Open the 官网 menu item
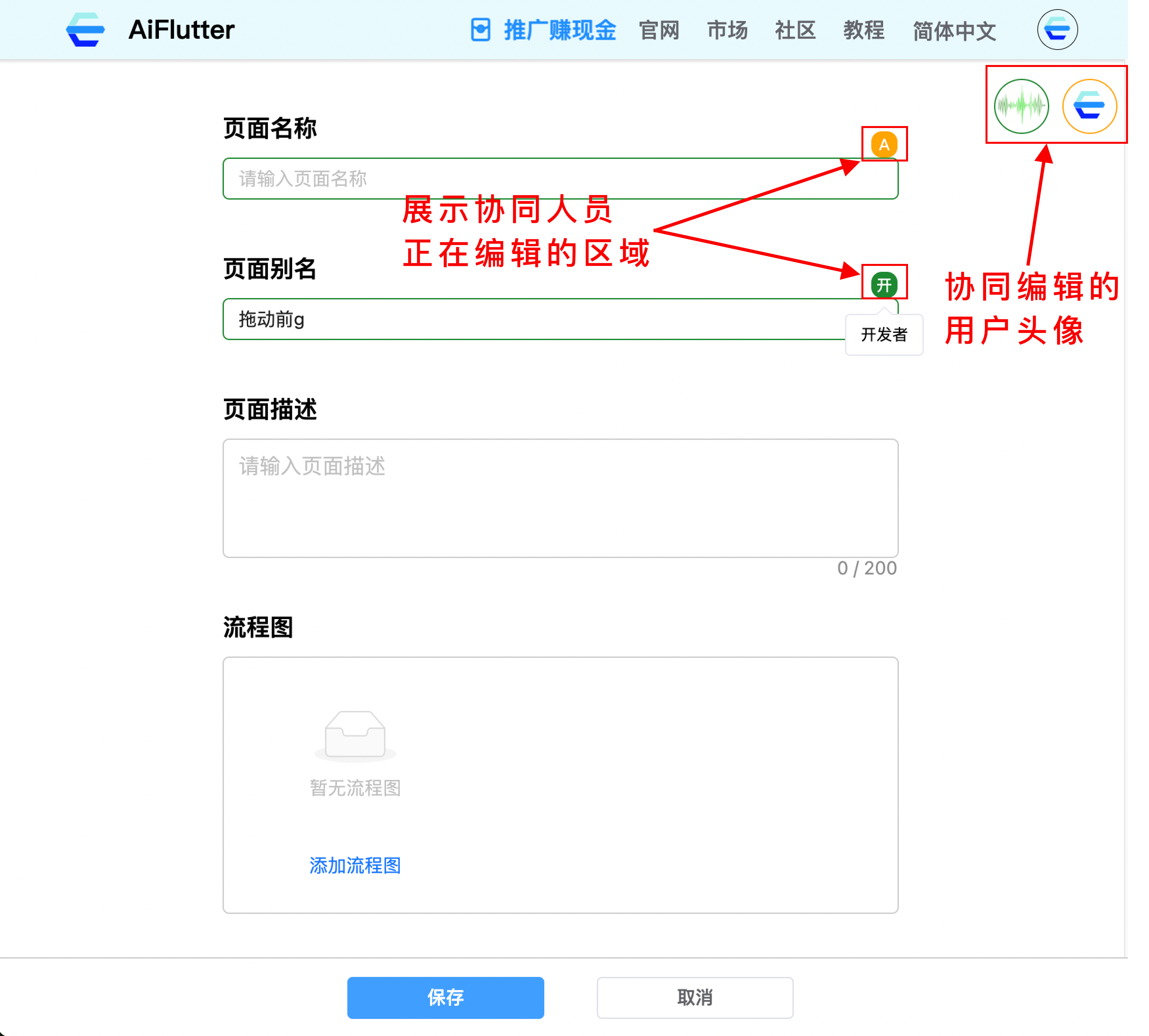The width and height of the screenshot is (1149, 1036). [x=659, y=30]
